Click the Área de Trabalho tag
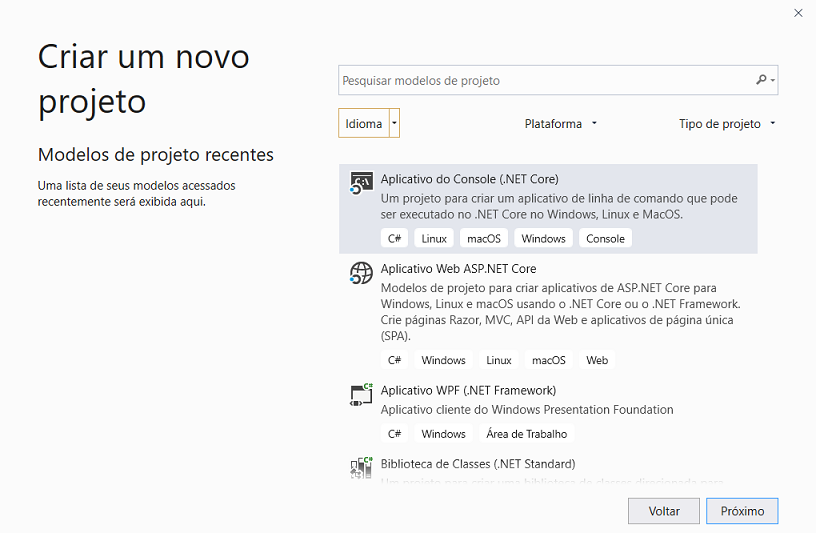Viewport: 816px width, 533px height. [527, 434]
